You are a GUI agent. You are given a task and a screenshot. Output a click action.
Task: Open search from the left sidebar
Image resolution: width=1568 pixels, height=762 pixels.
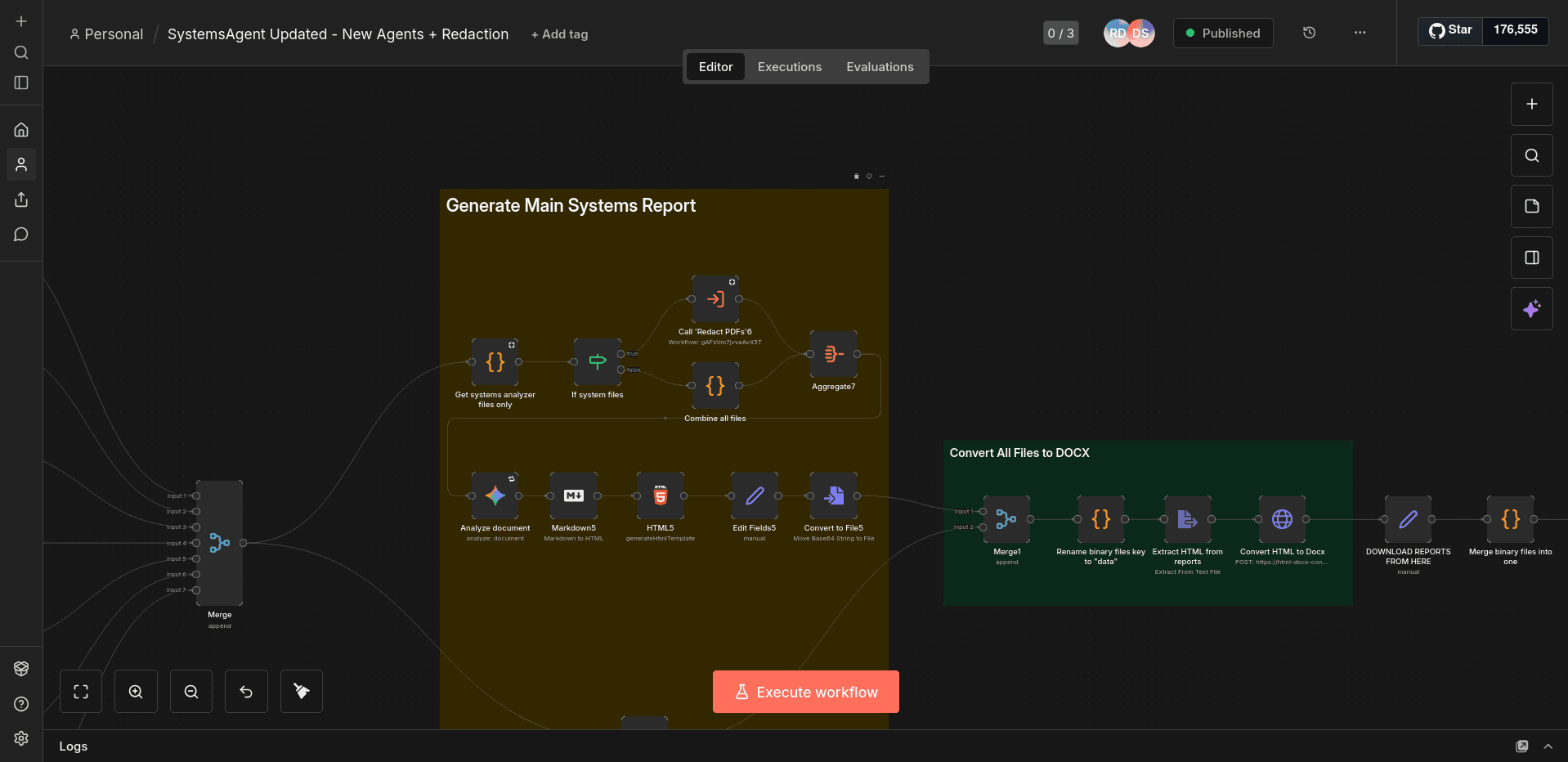pyautogui.click(x=20, y=52)
